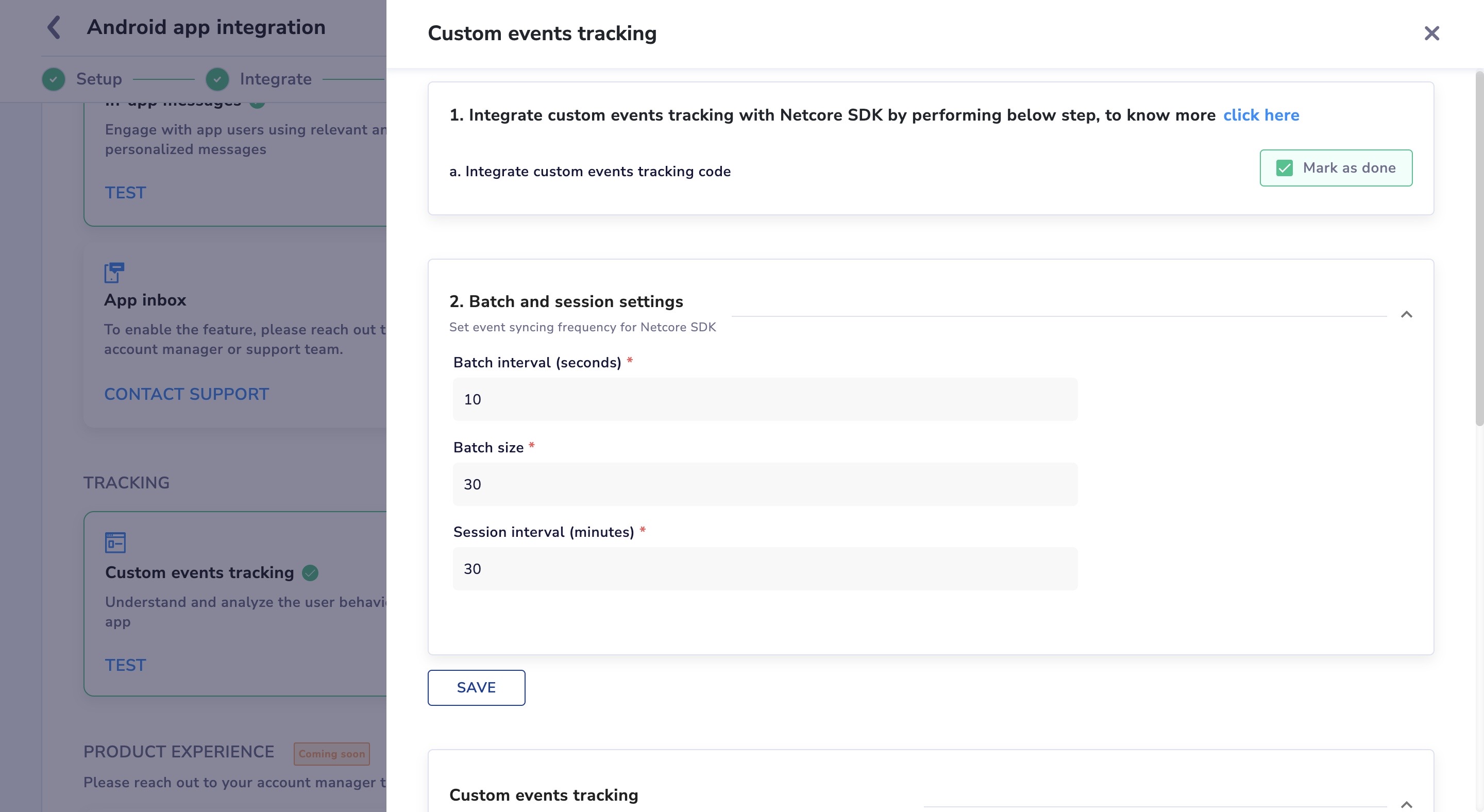Screen dimensions: 1484x812
Task: Click the App inbox icon
Action: 114,273
